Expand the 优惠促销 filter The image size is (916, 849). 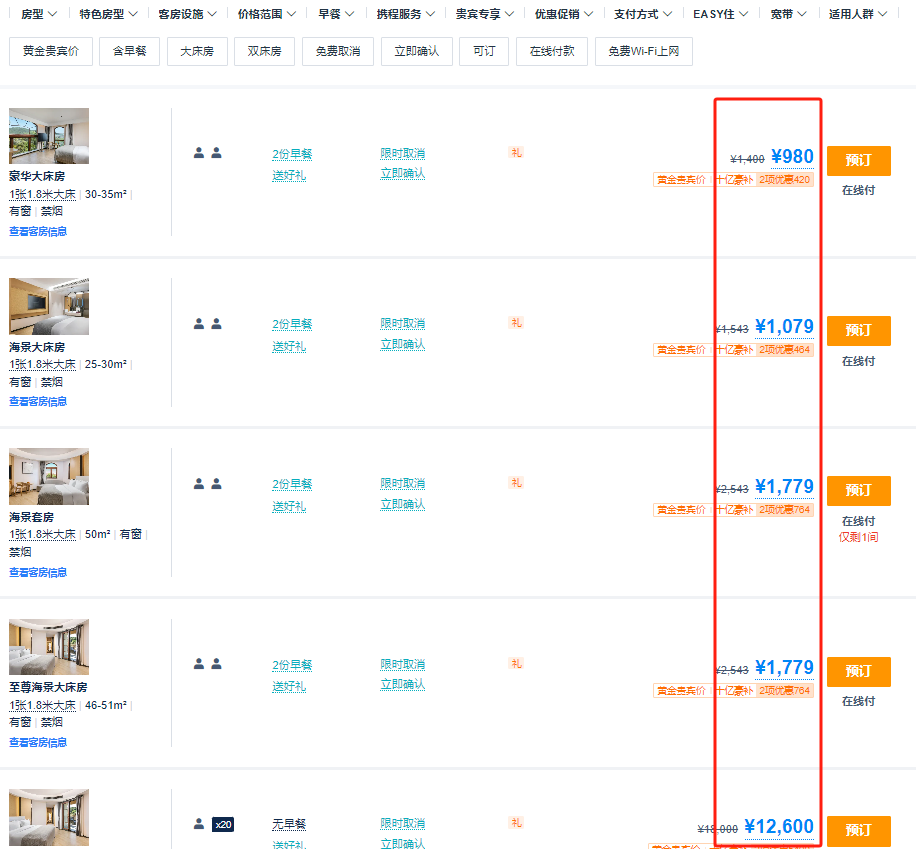[564, 14]
